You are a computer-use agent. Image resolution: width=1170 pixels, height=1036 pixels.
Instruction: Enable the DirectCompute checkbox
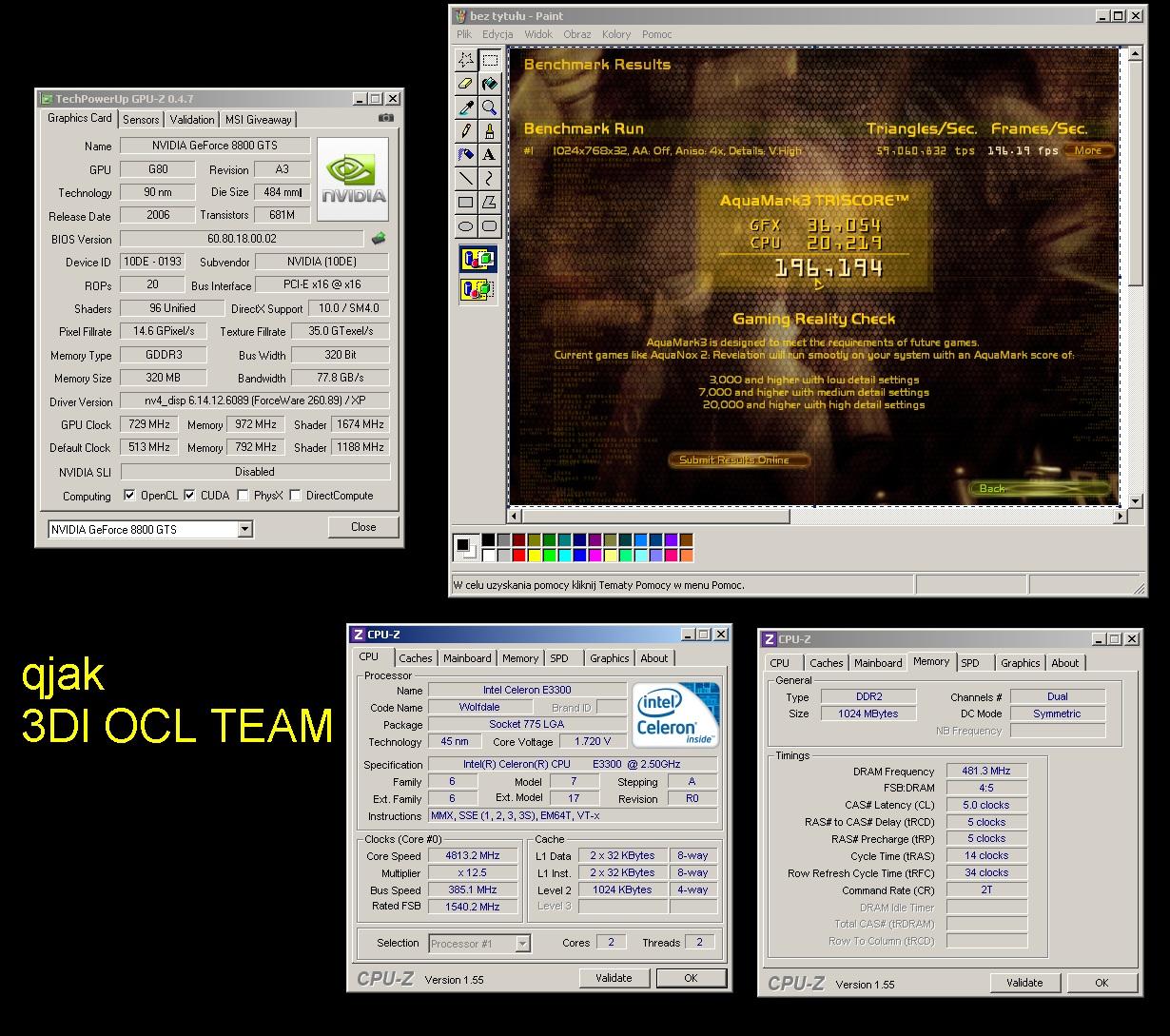(295, 496)
